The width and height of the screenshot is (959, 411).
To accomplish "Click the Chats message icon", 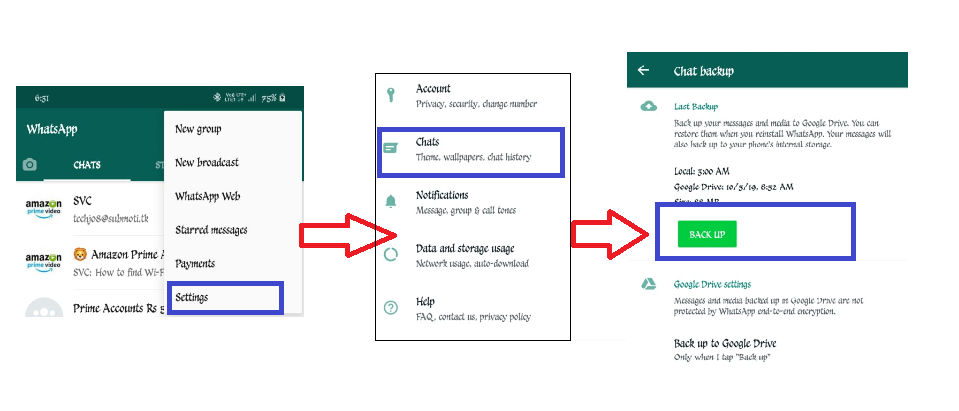I will point(390,149).
